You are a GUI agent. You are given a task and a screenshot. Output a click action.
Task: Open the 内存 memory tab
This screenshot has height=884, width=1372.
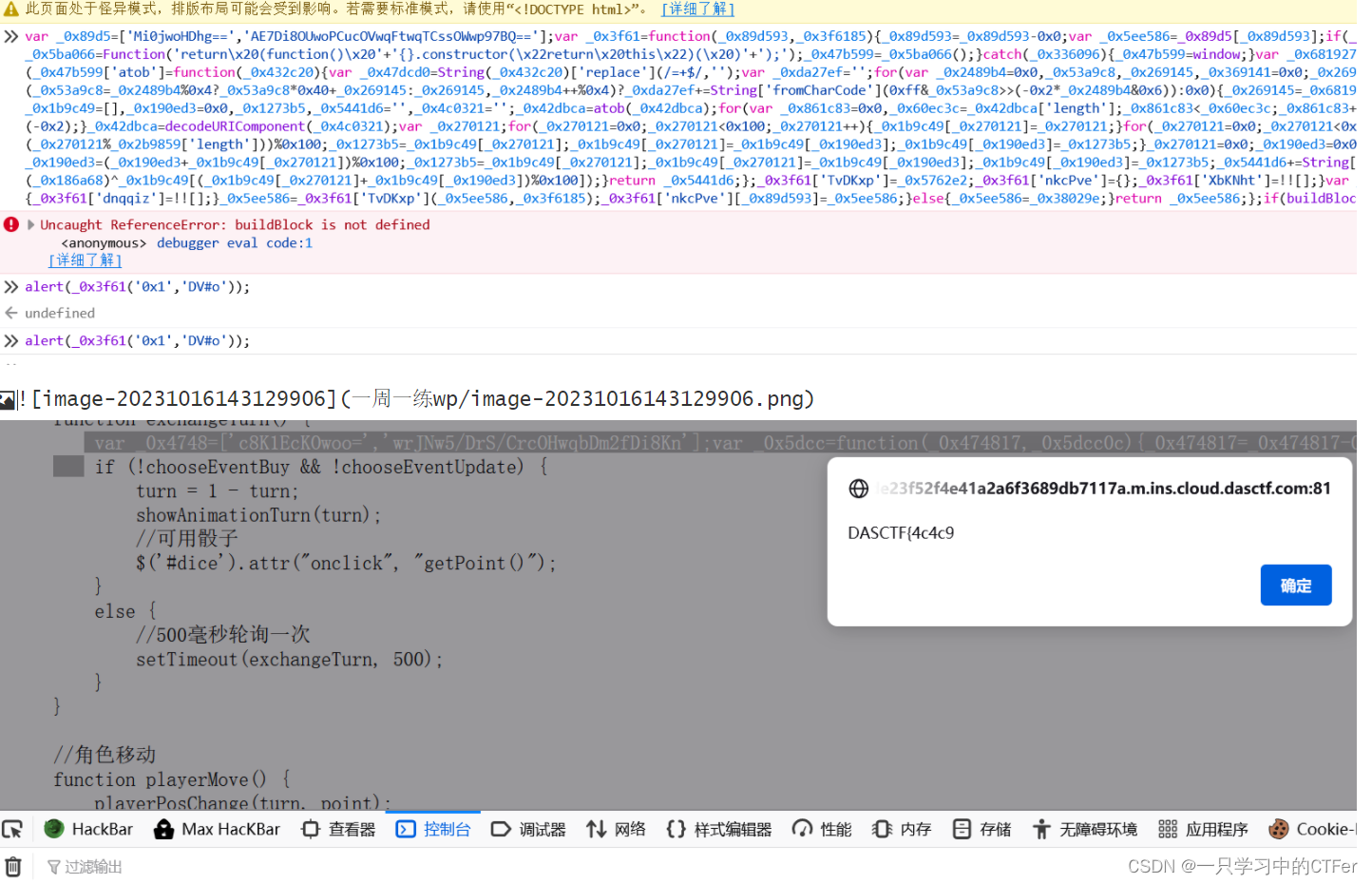coord(902,829)
